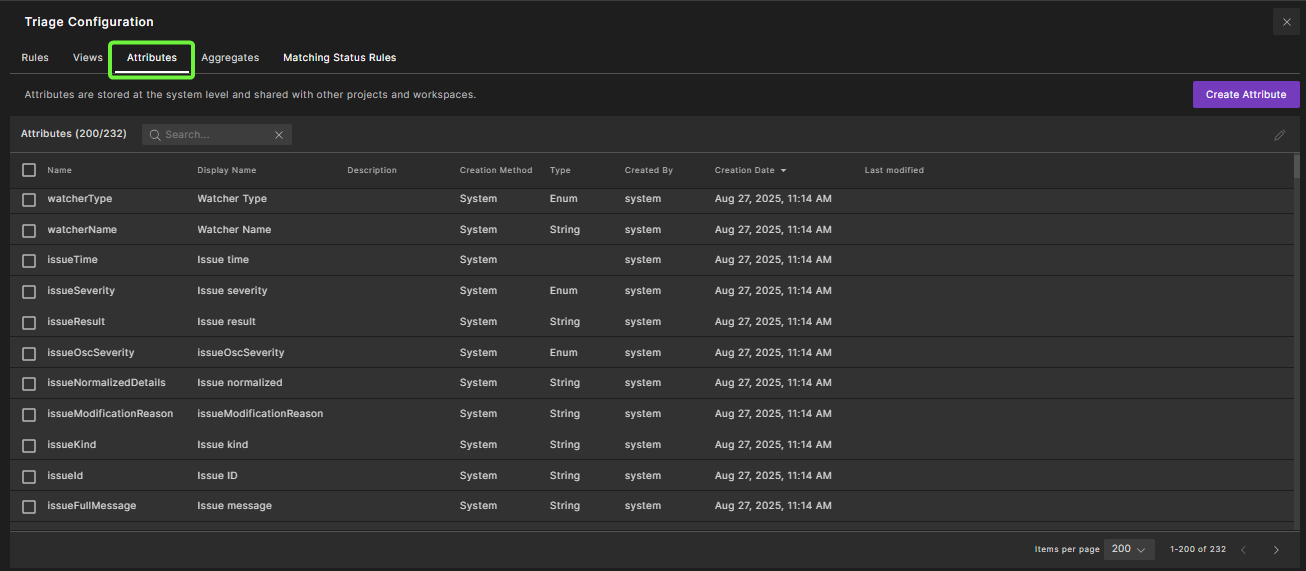Check the watcherType row checkbox
1306x571 pixels.
pyautogui.click(x=29, y=199)
